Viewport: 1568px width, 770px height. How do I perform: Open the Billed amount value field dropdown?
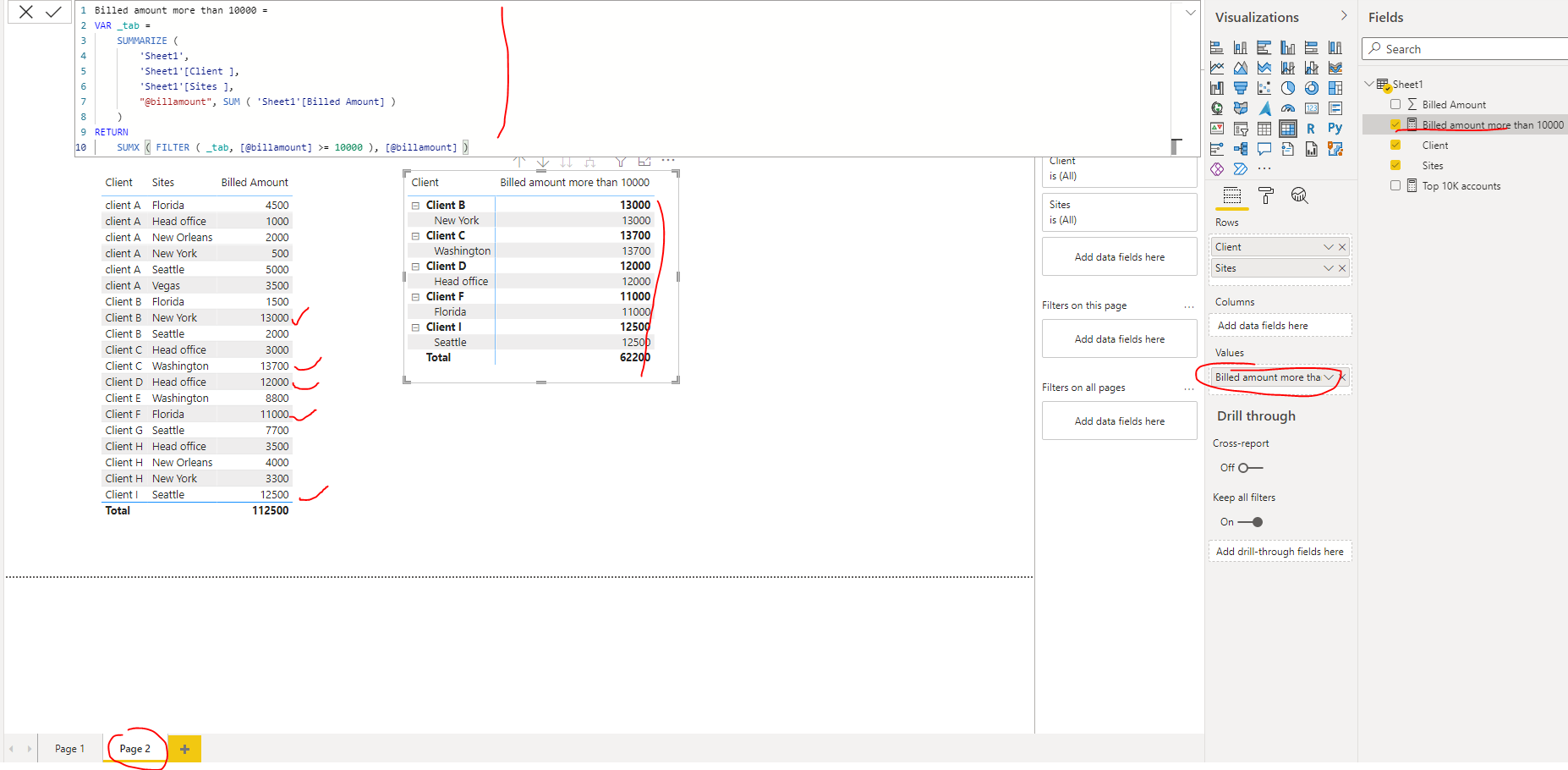pos(1328,377)
